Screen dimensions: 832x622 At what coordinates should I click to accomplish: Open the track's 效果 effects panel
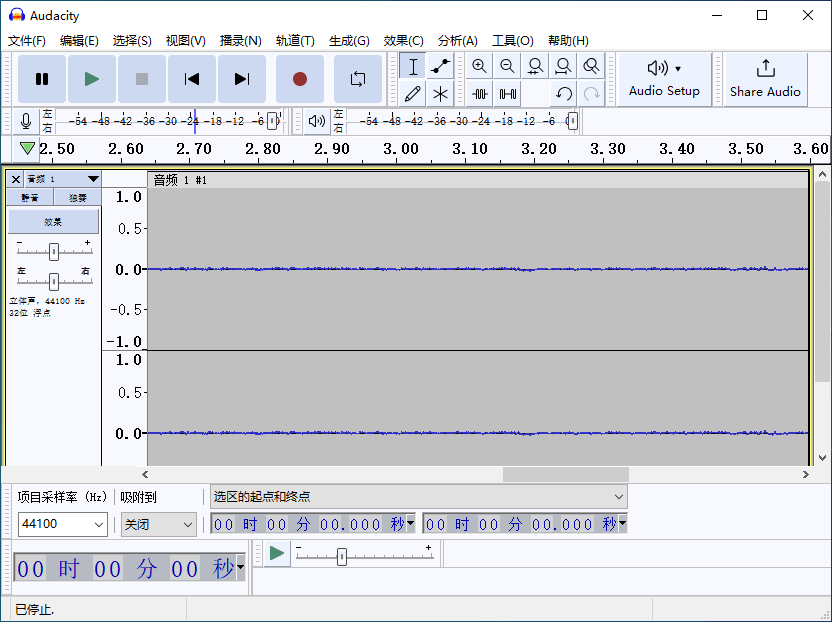click(52, 221)
